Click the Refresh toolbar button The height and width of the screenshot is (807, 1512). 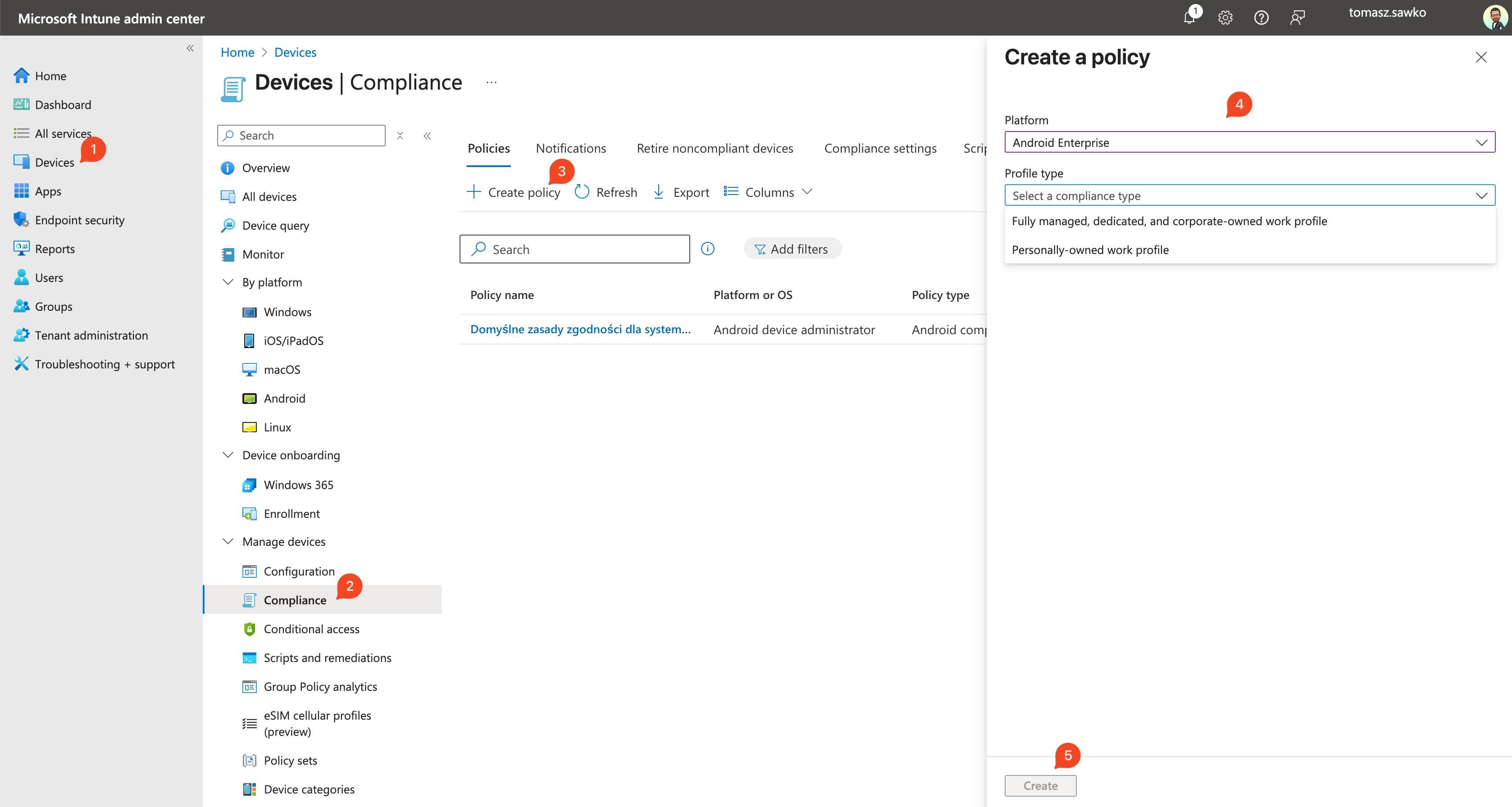coord(606,192)
